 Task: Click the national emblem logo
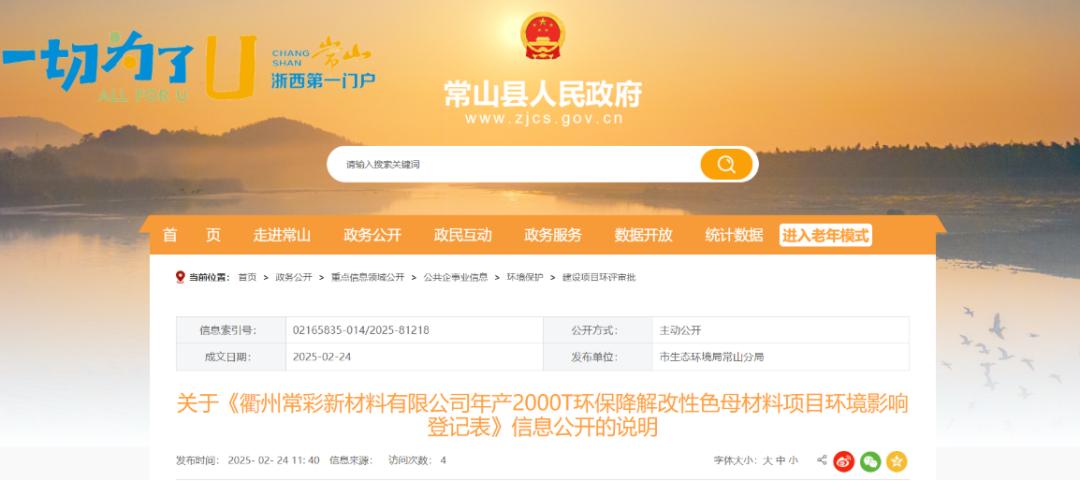(x=543, y=36)
